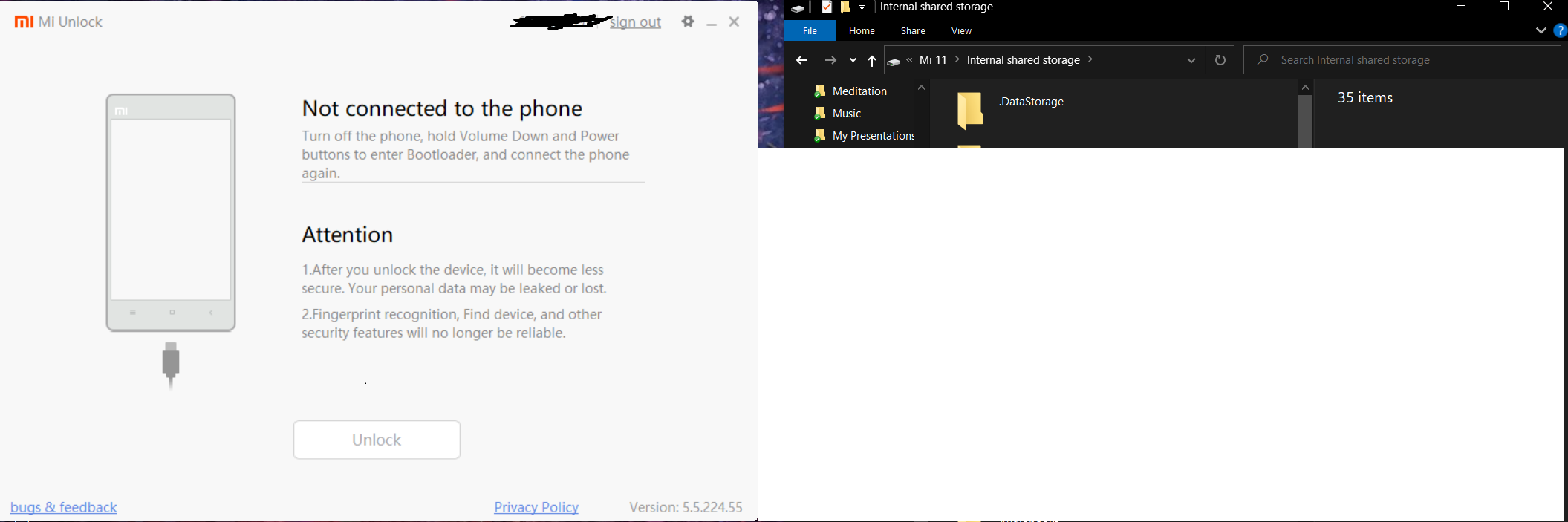This screenshot has height=522, width=1568.
Task: Click the Properties quick access icon
Action: [826, 7]
